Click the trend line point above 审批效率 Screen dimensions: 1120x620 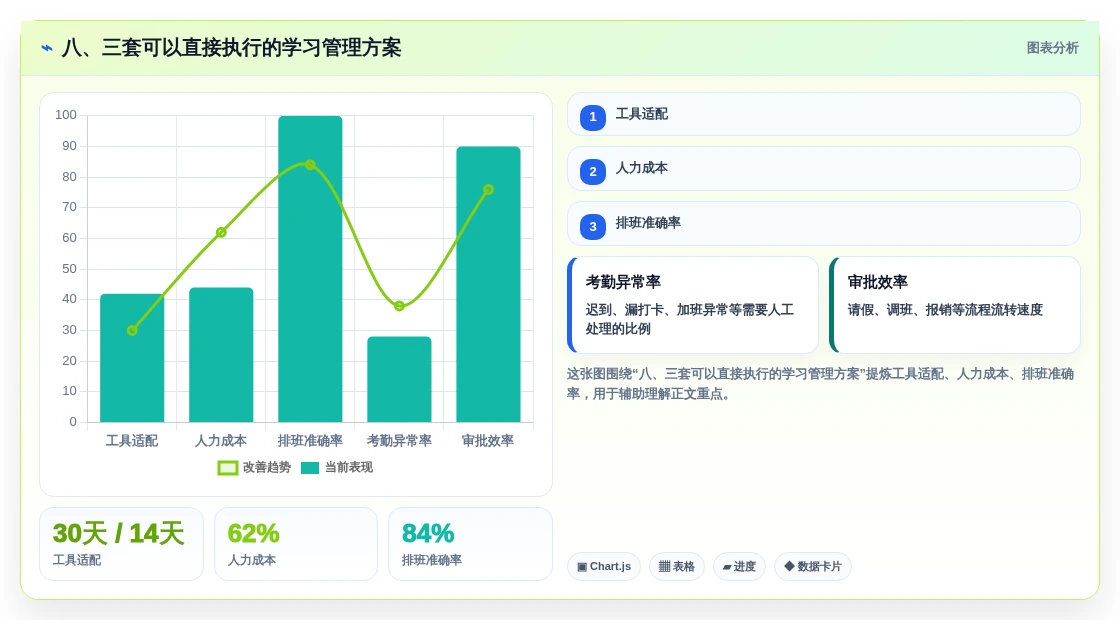tap(489, 190)
